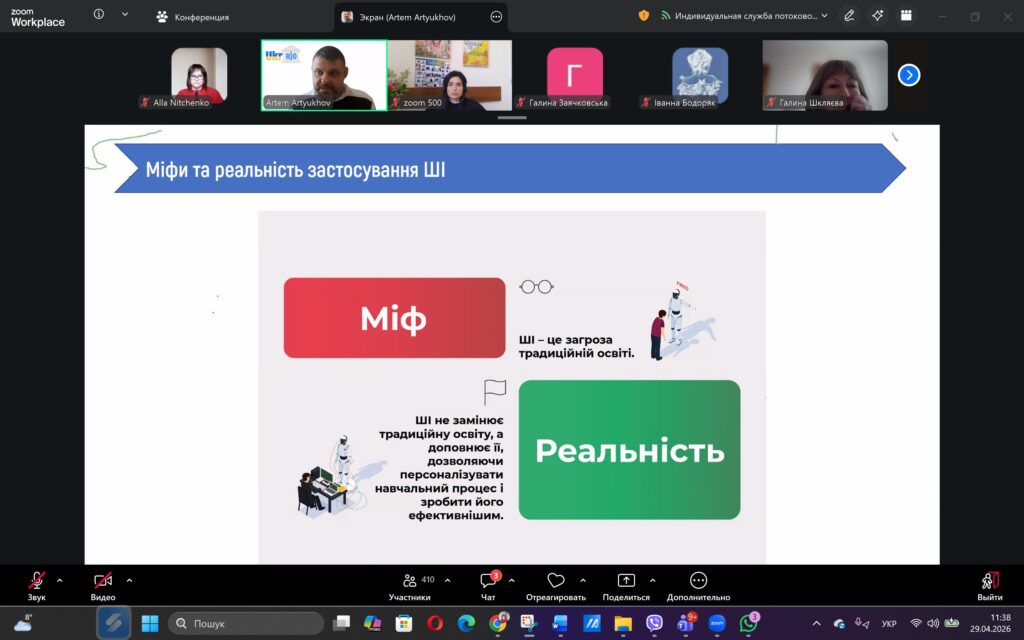Viewport: 1024px width, 640px height.
Task: Open Viber from the Windows taskbar
Action: click(654, 623)
